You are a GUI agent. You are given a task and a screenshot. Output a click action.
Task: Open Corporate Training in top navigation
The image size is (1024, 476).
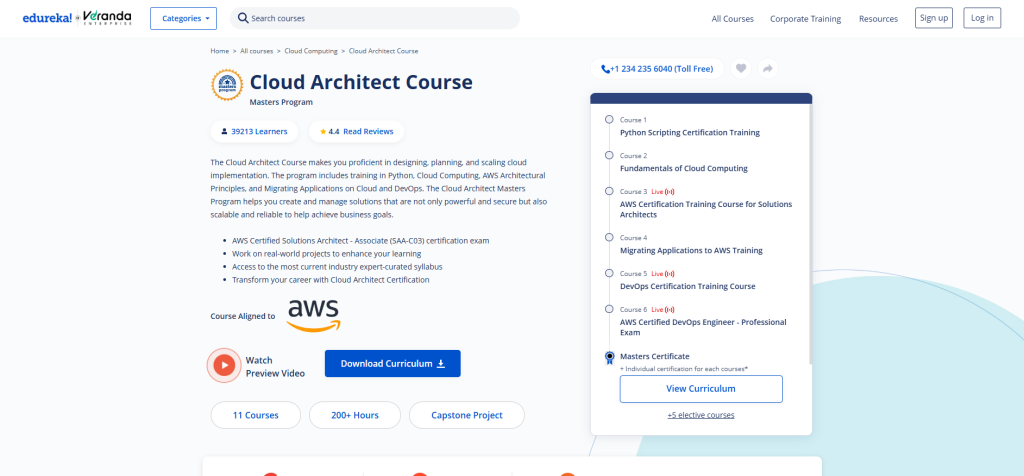click(x=805, y=19)
